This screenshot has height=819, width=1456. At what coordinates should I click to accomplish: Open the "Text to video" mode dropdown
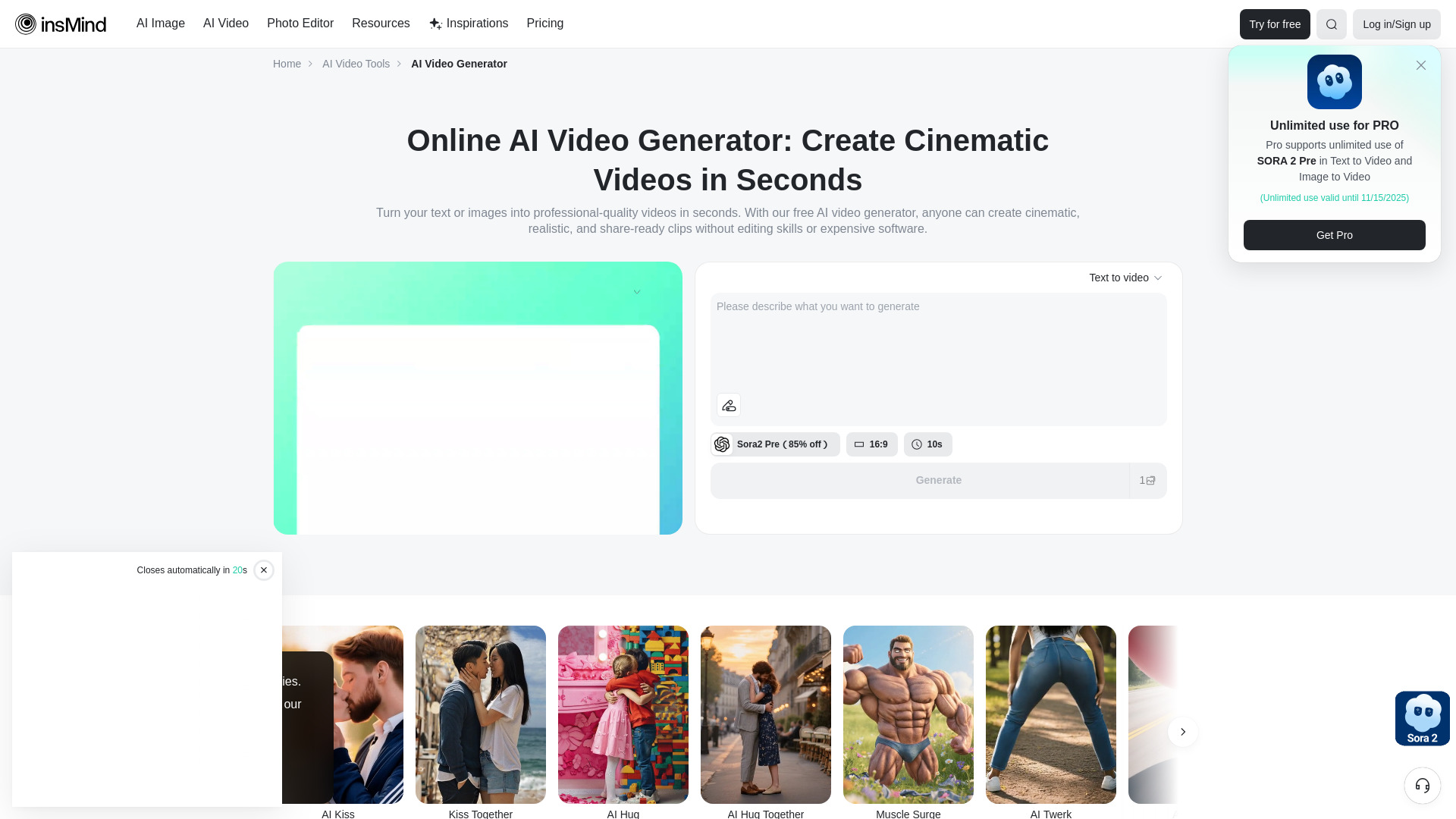pos(1125,278)
